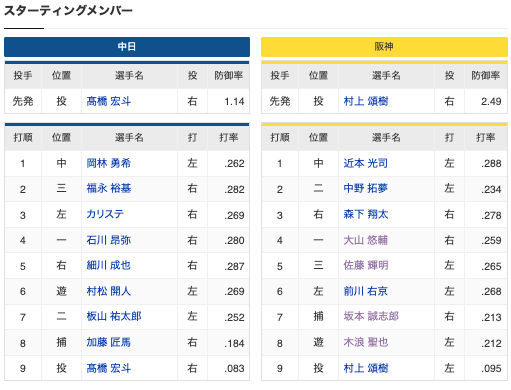Click 村上 頌樹 in batting order ninth row
The image size is (511, 390).
(x=366, y=368)
